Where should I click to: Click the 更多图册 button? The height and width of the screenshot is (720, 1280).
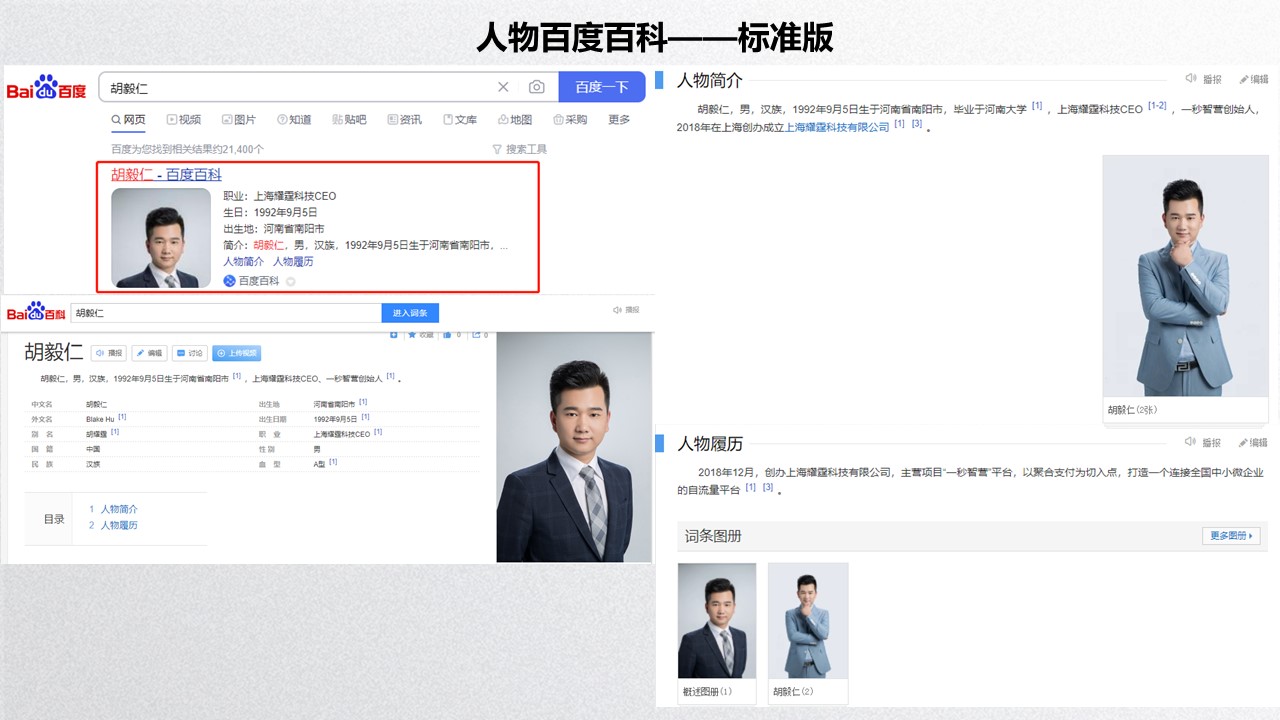tap(1231, 536)
